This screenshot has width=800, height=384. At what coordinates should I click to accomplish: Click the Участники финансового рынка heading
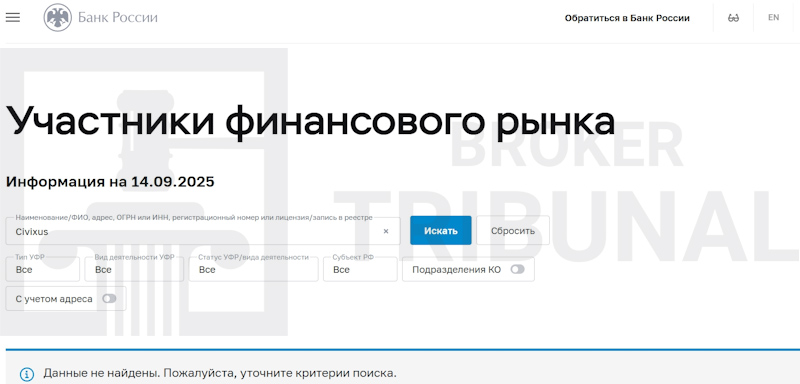click(x=311, y=121)
